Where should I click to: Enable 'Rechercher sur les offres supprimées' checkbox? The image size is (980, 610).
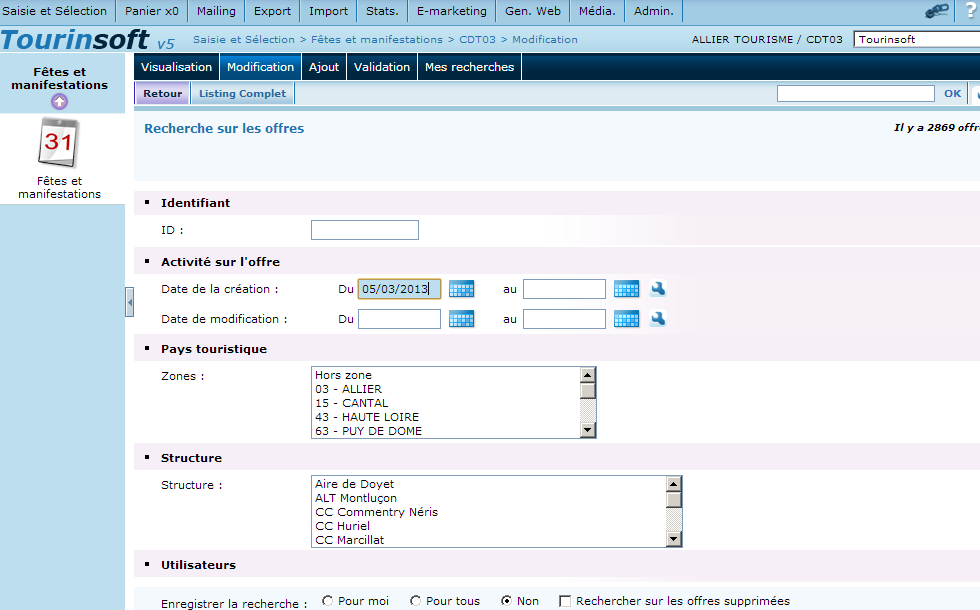click(x=565, y=601)
